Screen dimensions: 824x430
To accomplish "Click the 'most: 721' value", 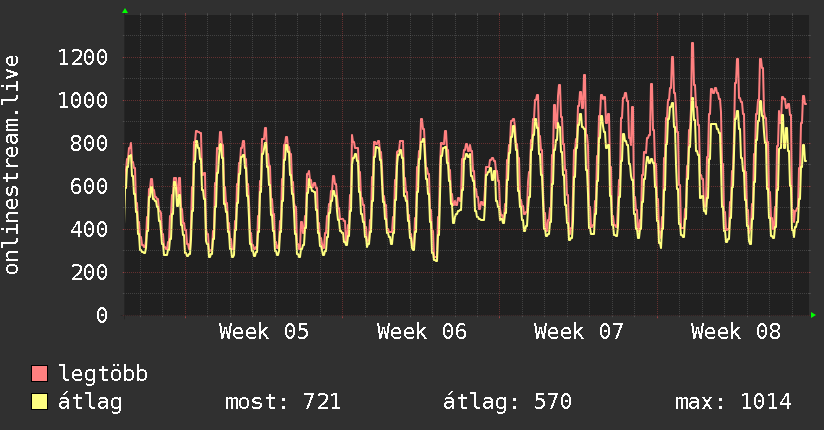I will tap(283, 402).
